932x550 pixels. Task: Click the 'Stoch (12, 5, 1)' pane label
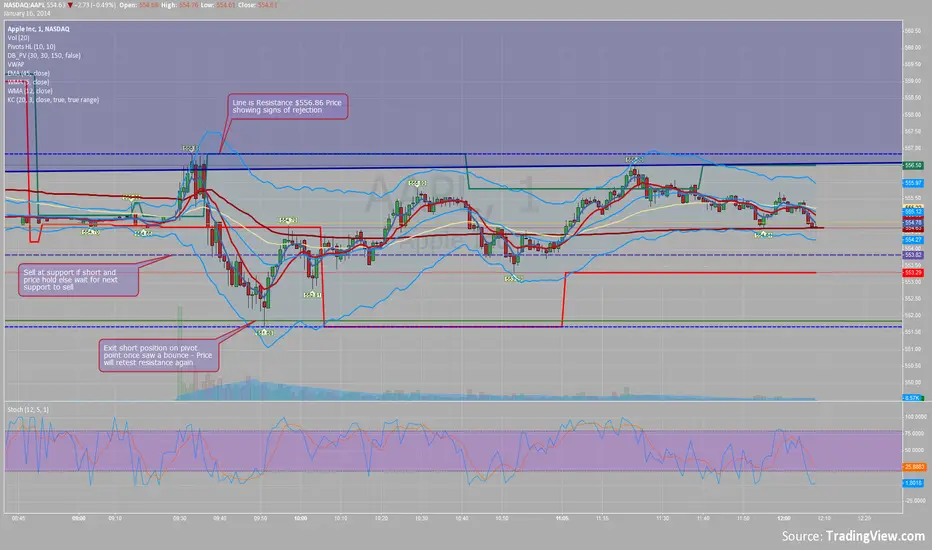coord(29,410)
